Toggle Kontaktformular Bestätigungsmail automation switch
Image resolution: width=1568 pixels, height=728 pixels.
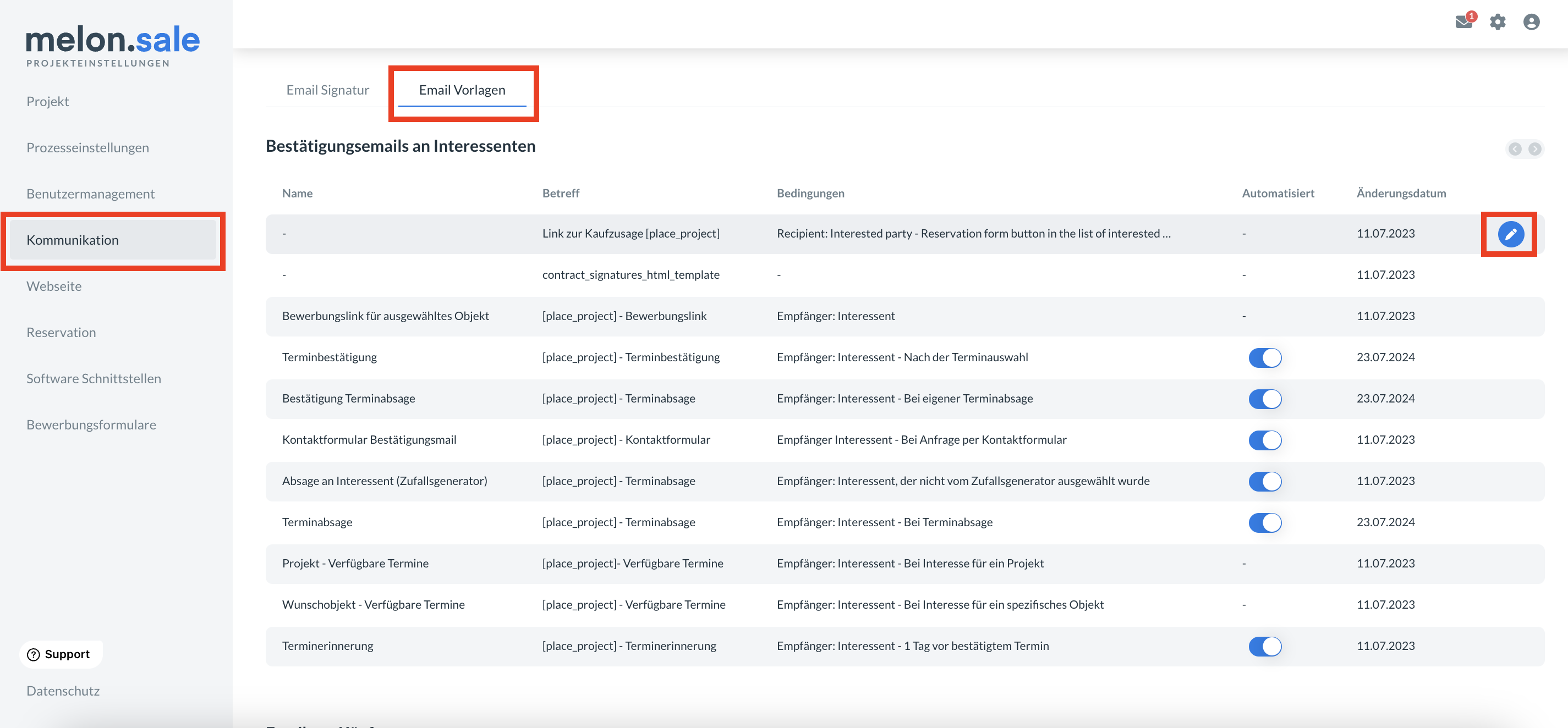(x=1264, y=440)
